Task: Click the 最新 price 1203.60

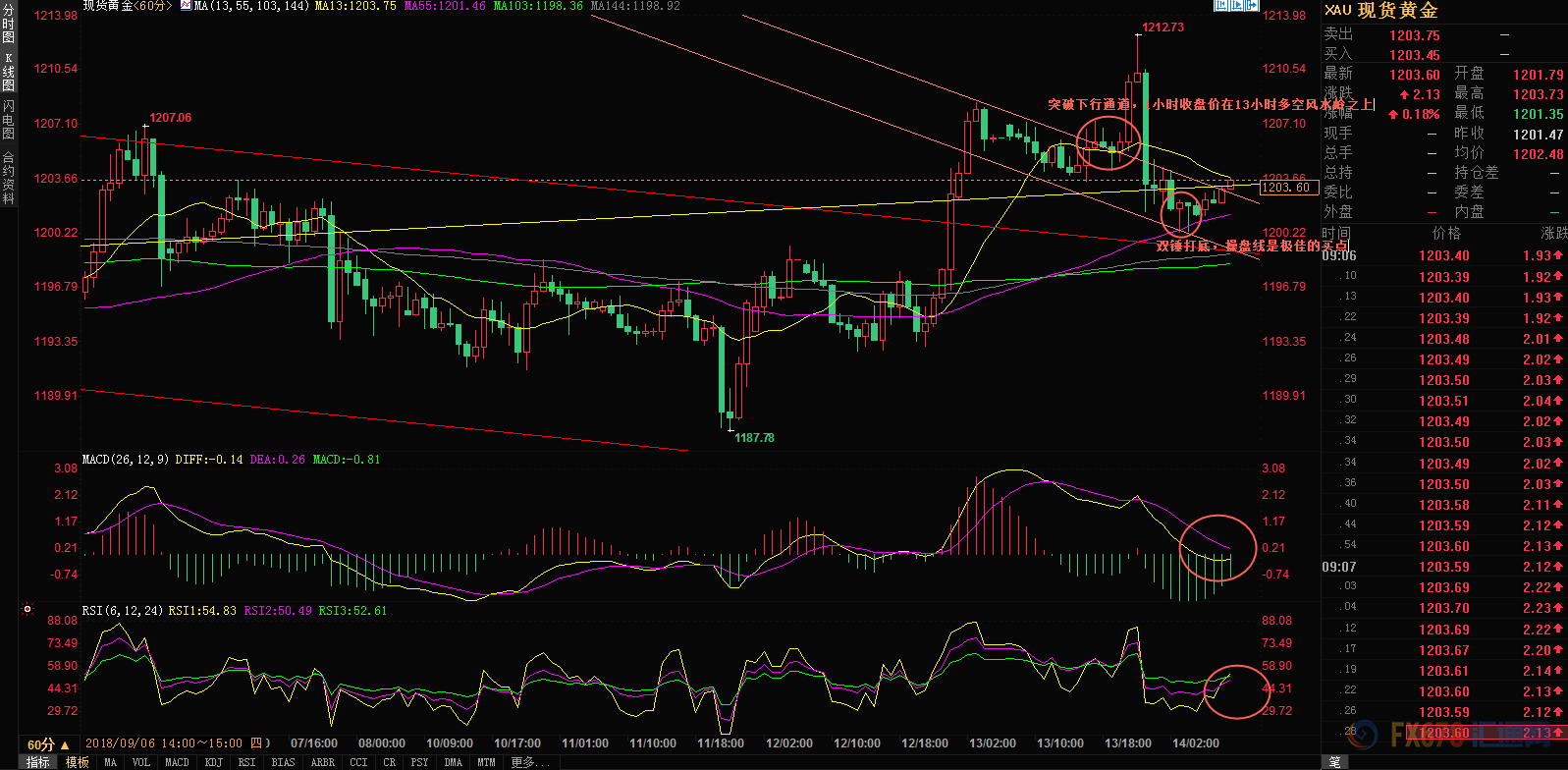Action: point(1414,75)
